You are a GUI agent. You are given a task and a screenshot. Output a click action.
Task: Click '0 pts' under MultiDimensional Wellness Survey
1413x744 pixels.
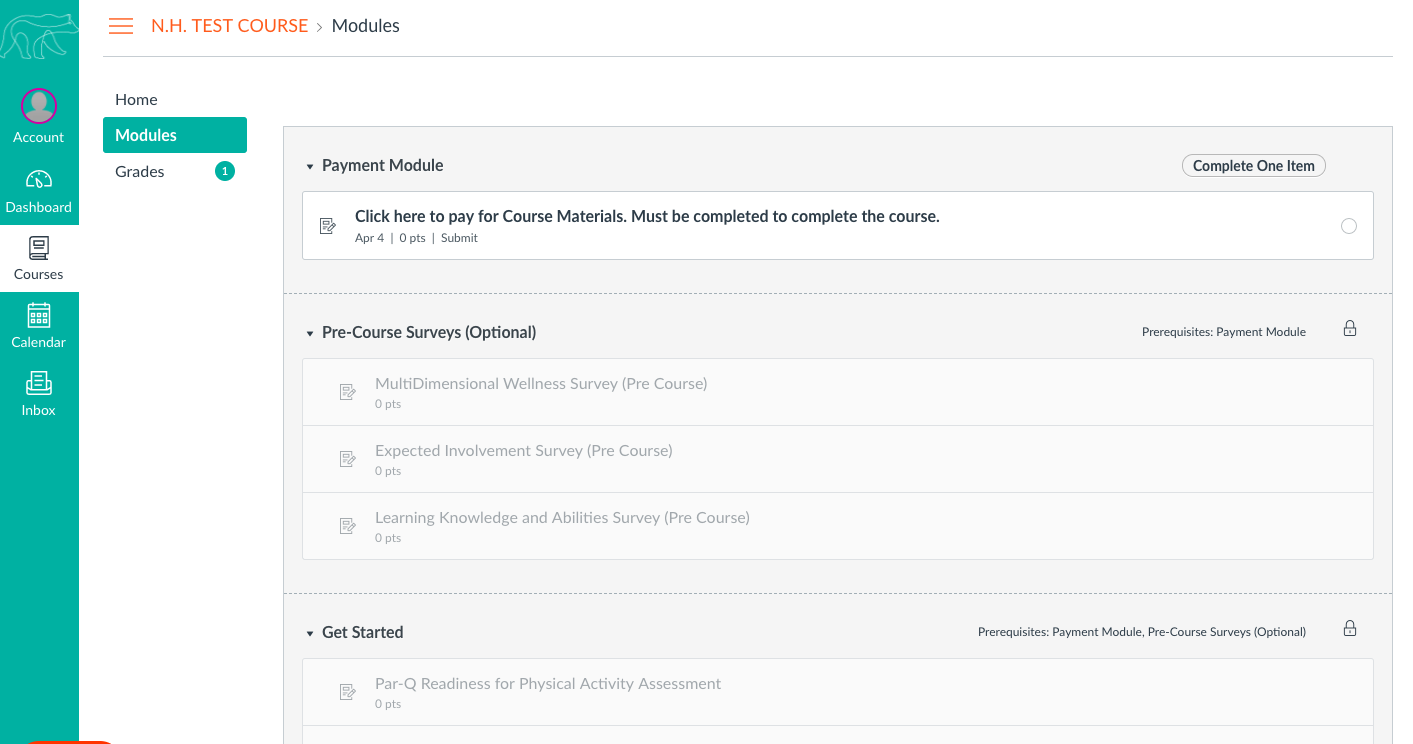pyautogui.click(x=388, y=404)
